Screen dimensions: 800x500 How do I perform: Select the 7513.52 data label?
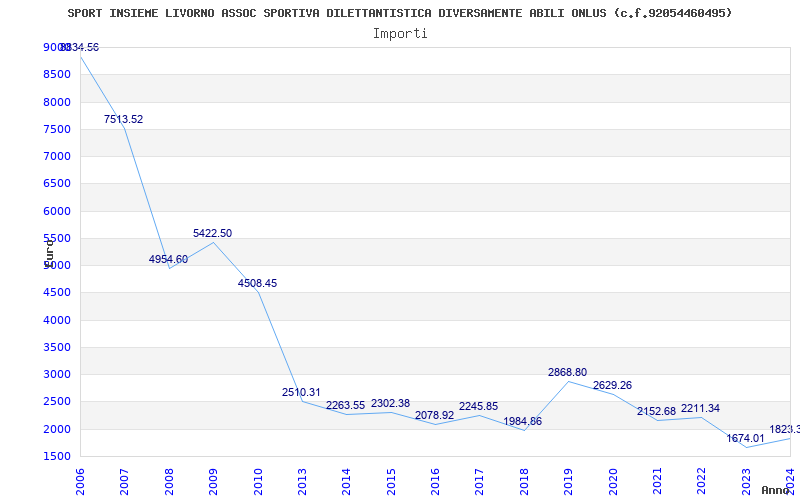pyautogui.click(x=123, y=119)
